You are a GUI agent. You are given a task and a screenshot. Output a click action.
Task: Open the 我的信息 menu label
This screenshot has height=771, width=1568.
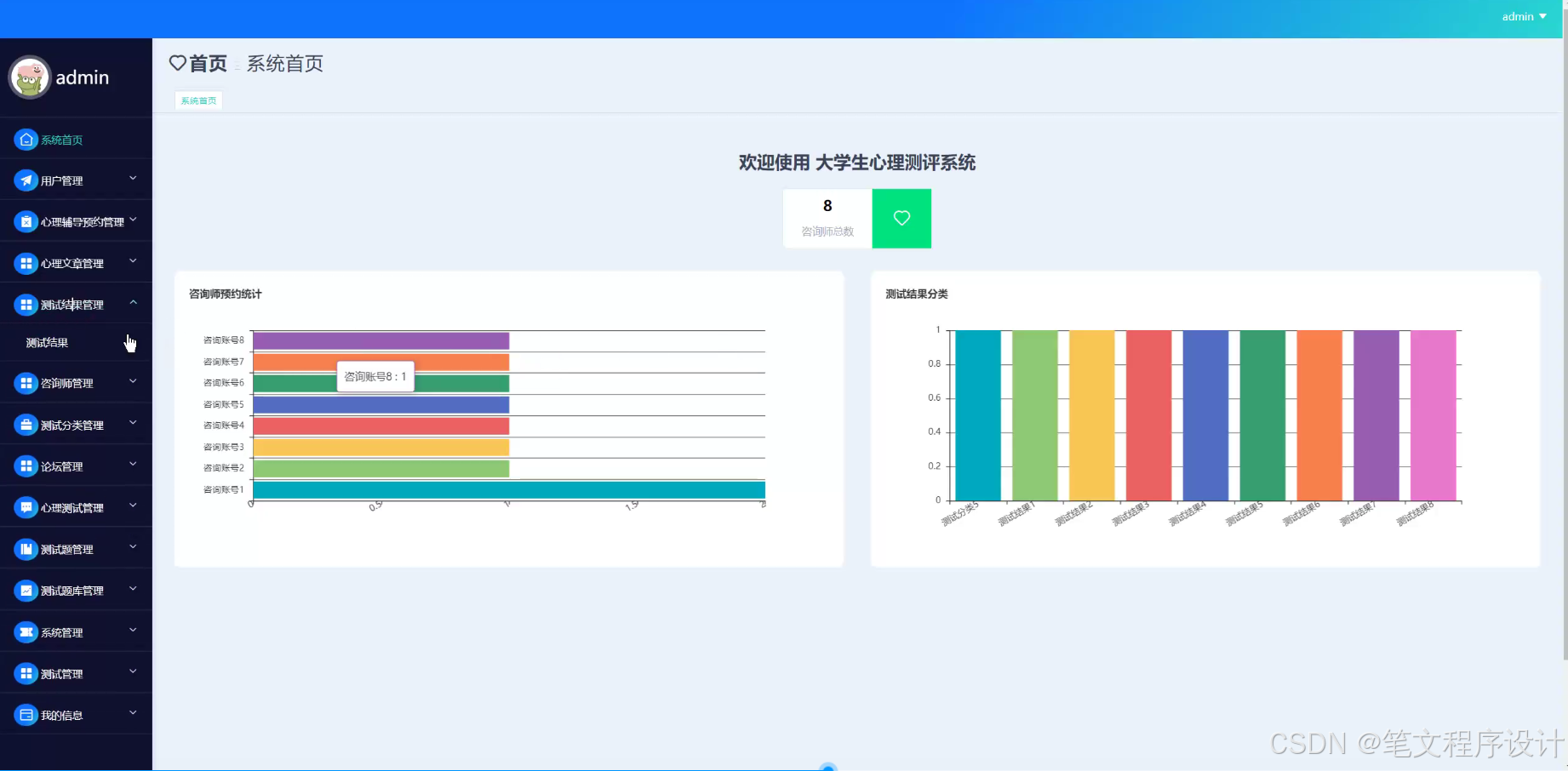coord(61,716)
